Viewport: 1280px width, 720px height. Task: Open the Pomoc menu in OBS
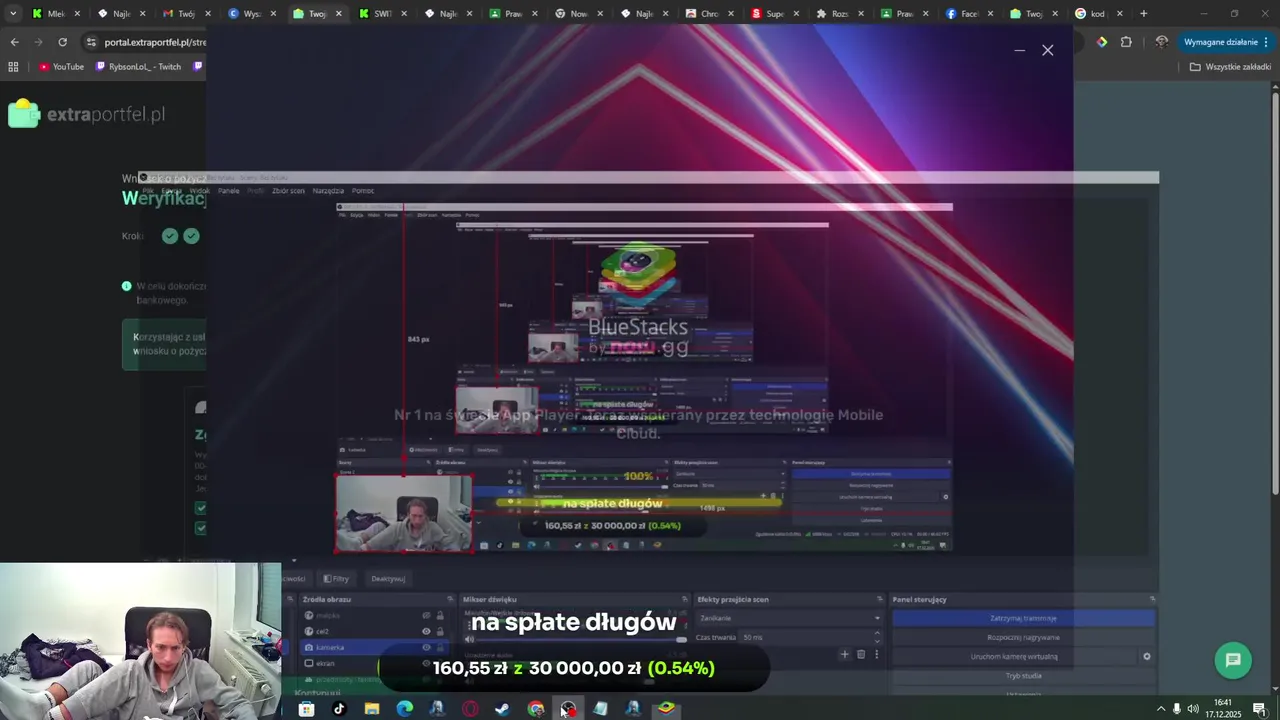point(363,191)
